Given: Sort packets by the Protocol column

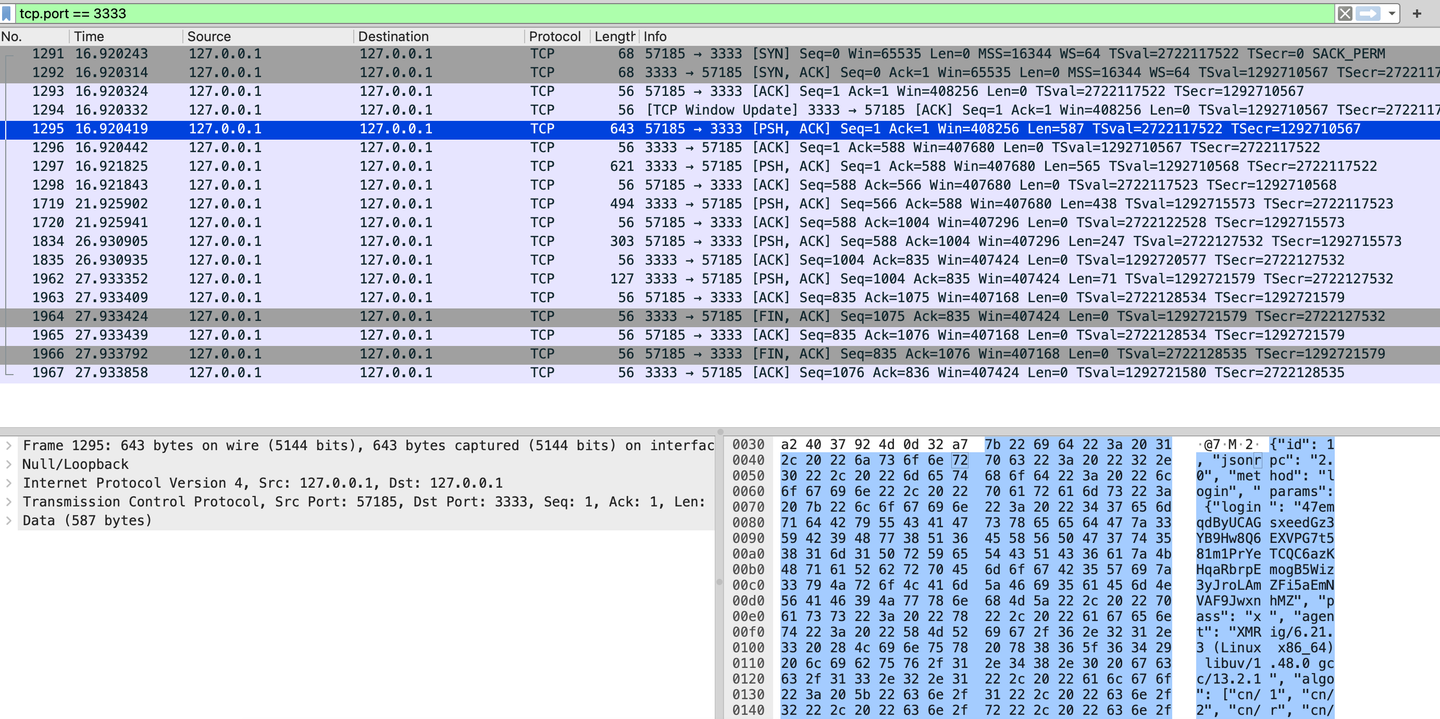Looking at the screenshot, I should [x=555, y=36].
